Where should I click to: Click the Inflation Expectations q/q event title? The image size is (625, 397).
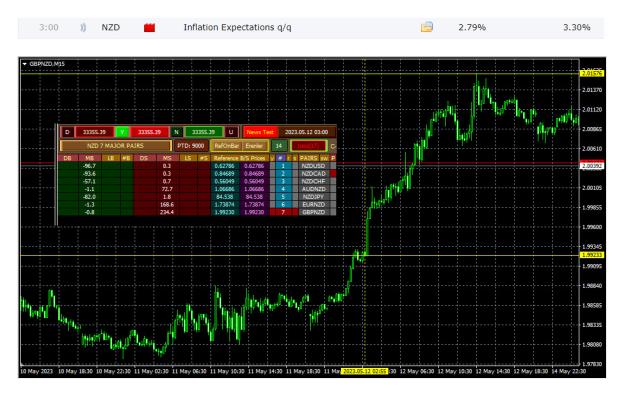238,28
